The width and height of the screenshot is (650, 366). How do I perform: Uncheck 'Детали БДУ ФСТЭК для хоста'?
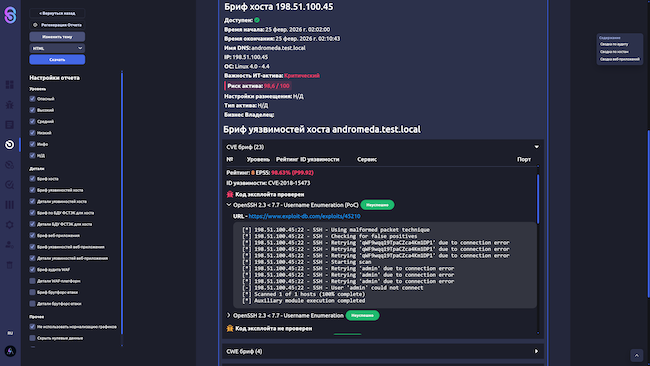click(32, 224)
